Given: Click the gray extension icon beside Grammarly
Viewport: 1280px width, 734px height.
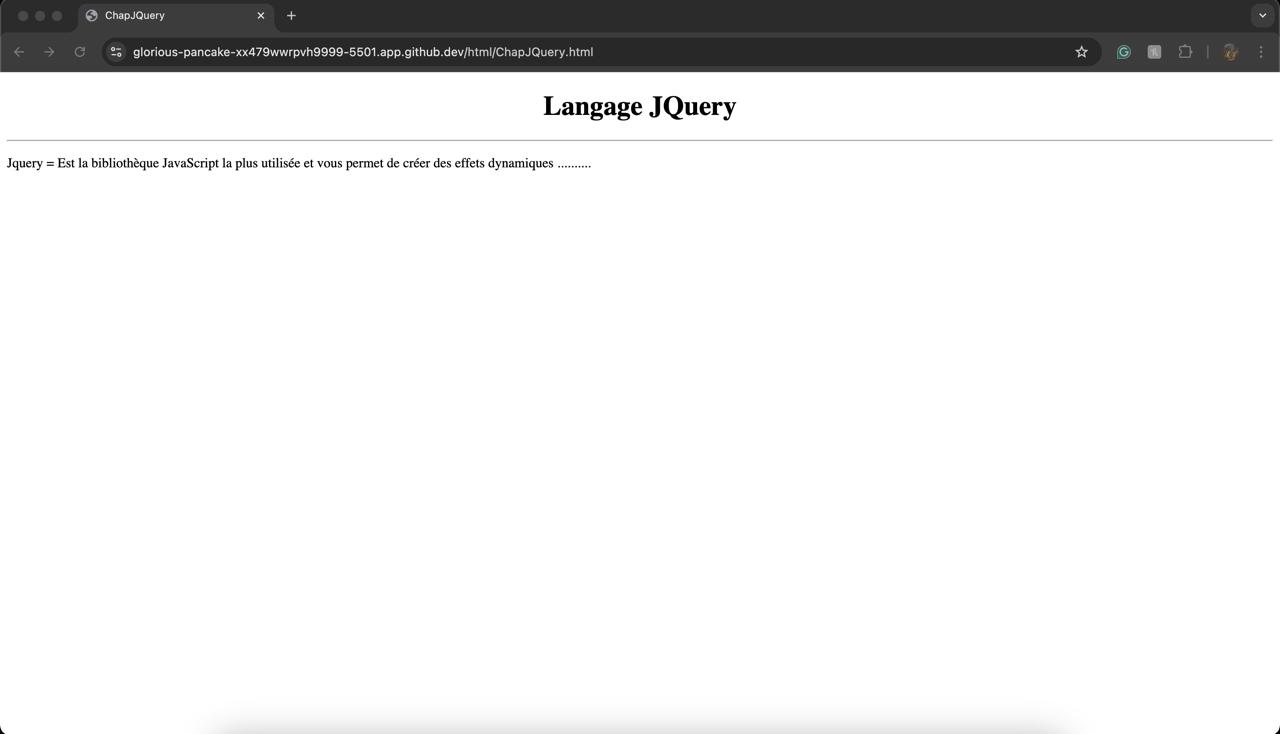Looking at the screenshot, I should [x=1154, y=52].
